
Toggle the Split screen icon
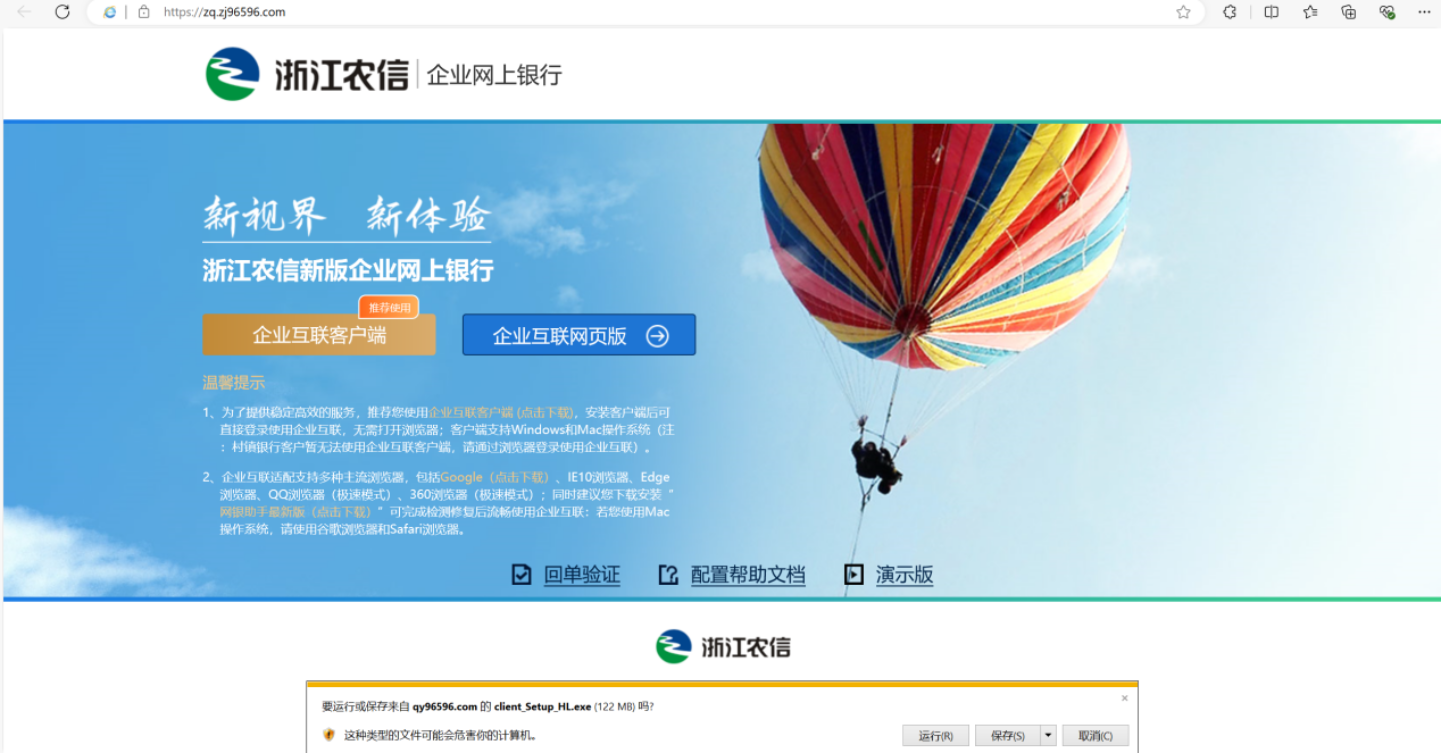(x=1271, y=12)
